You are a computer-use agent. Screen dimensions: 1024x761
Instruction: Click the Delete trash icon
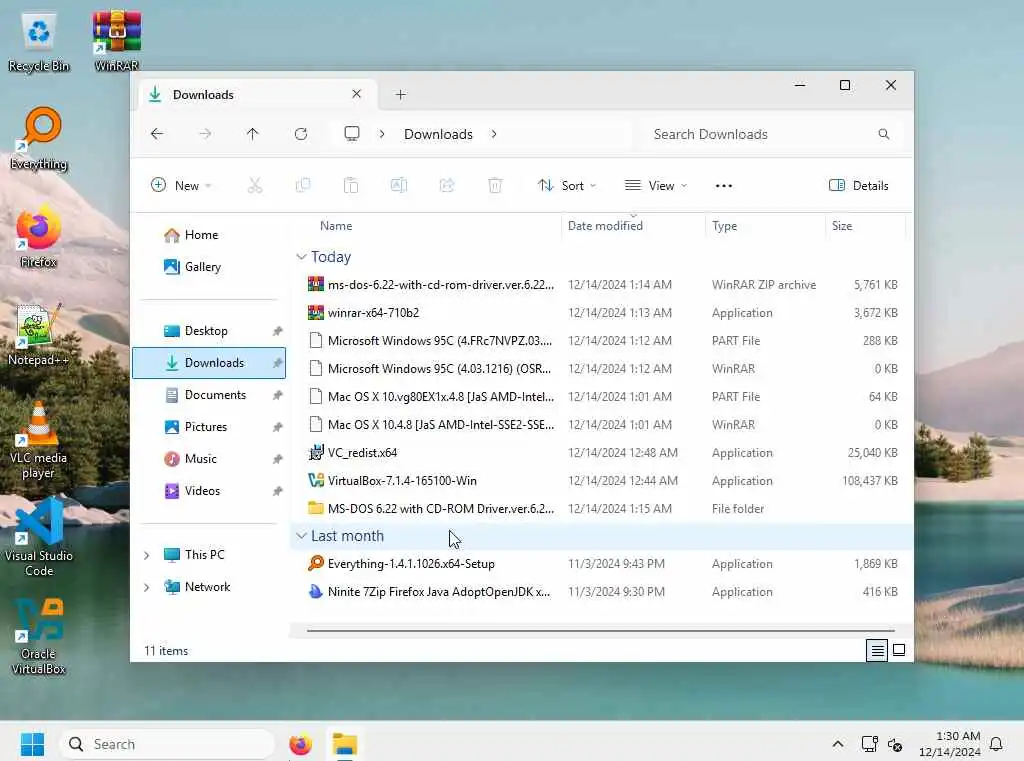point(495,186)
